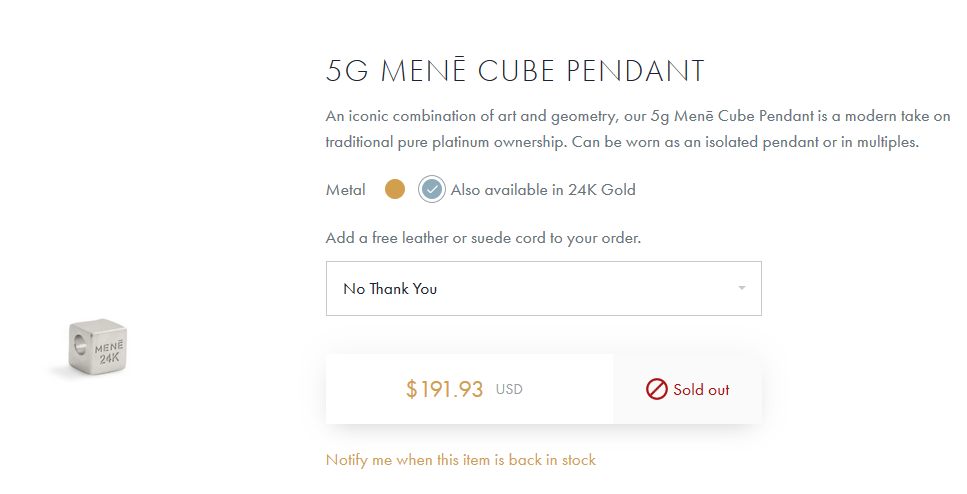Click "Notify me when this item is back in stock"

tap(460, 460)
